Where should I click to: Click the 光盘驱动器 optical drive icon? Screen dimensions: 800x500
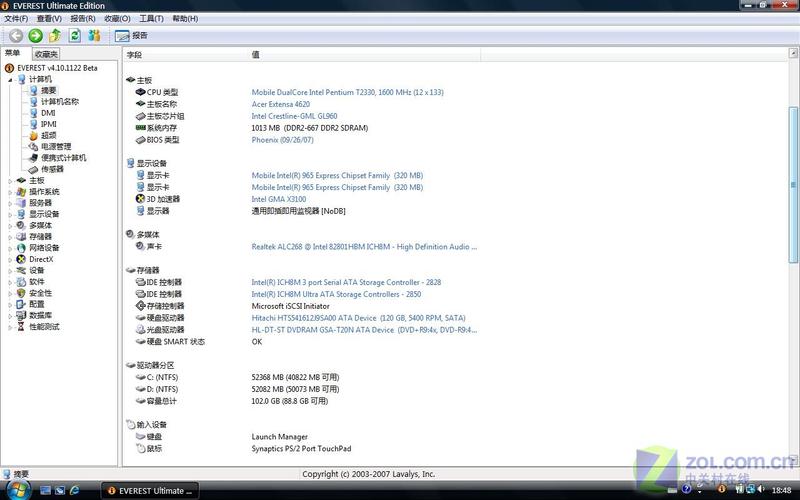click(141, 330)
